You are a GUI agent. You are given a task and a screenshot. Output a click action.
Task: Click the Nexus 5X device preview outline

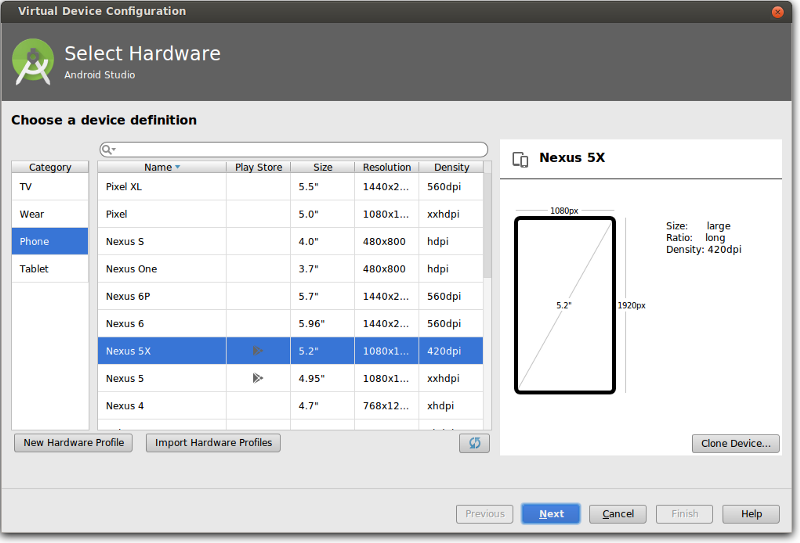coord(565,305)
